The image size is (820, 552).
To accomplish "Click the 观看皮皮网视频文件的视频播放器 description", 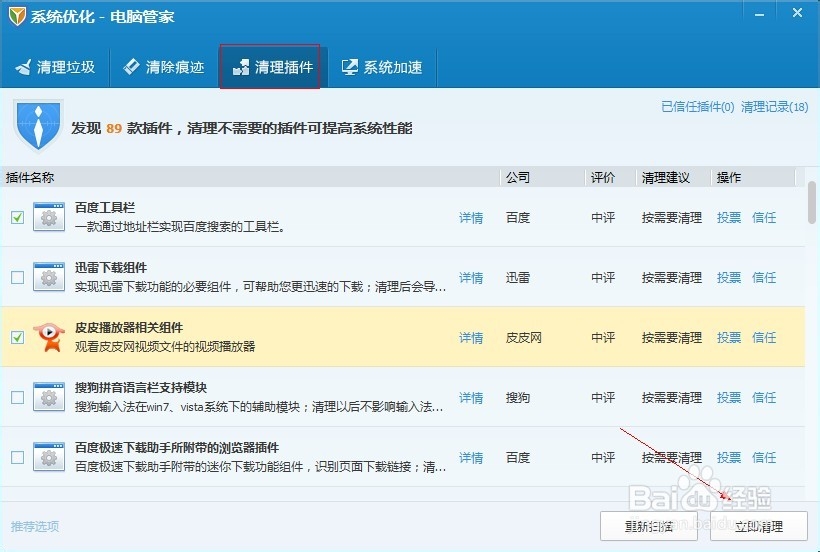I will 165,347.
